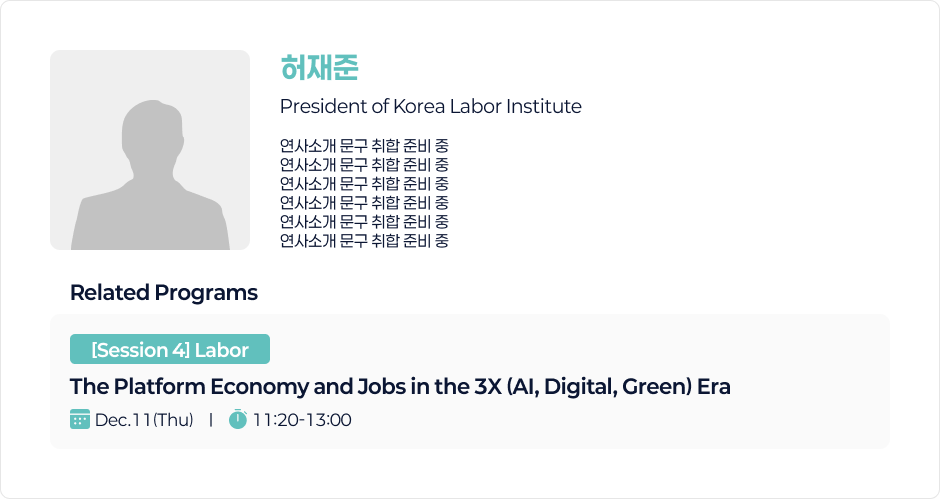The image size is (940, 499).
Task: Click the calendar icon beside Dec.11
Action: pyautogui.click(x=80, y=419)
